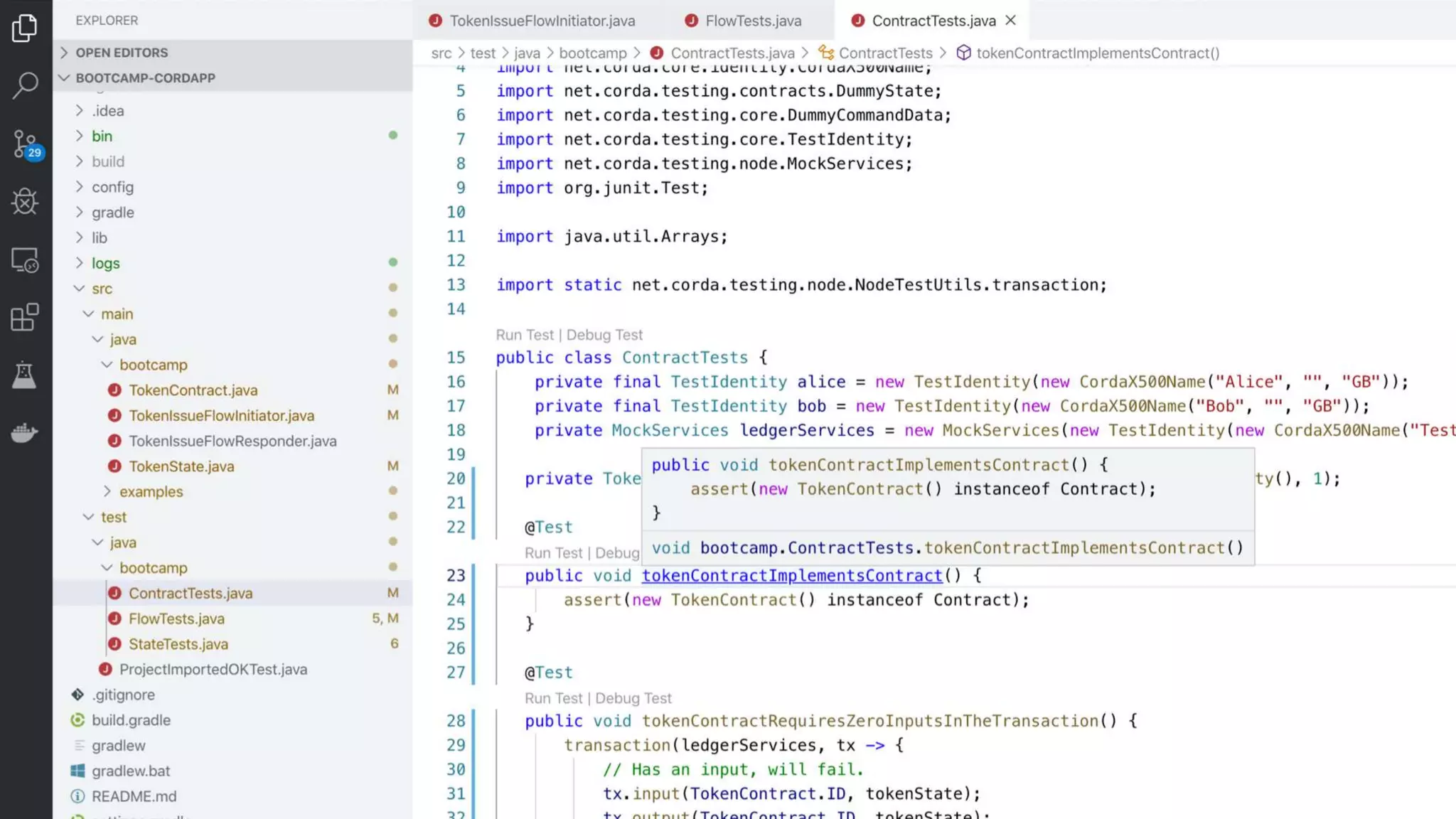This screenshot has width=1456, height=819.
Task: Open the Remote Explorer view icon
Action: point(25,260)
